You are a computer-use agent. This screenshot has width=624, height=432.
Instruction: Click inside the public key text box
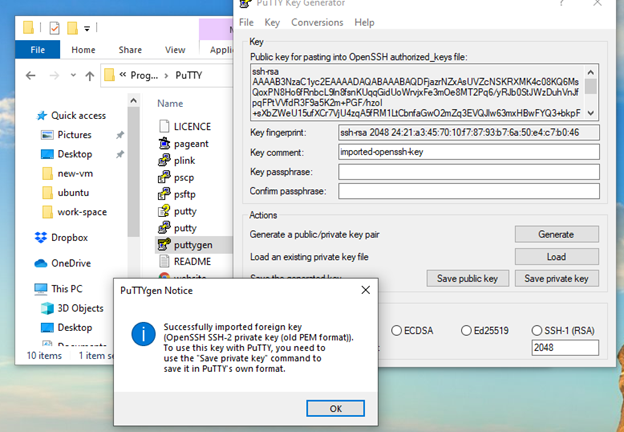pyautogui.click(x=418, y=92)
